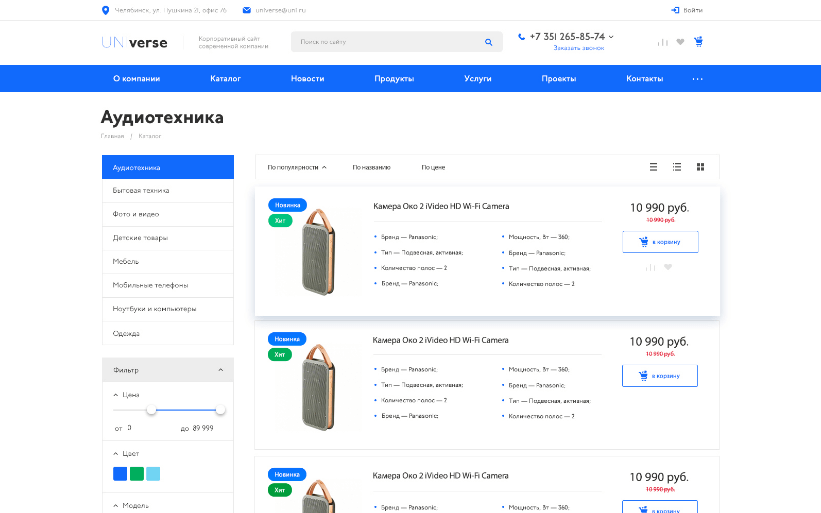Click the search magnifier icon

tap(488, 42)
